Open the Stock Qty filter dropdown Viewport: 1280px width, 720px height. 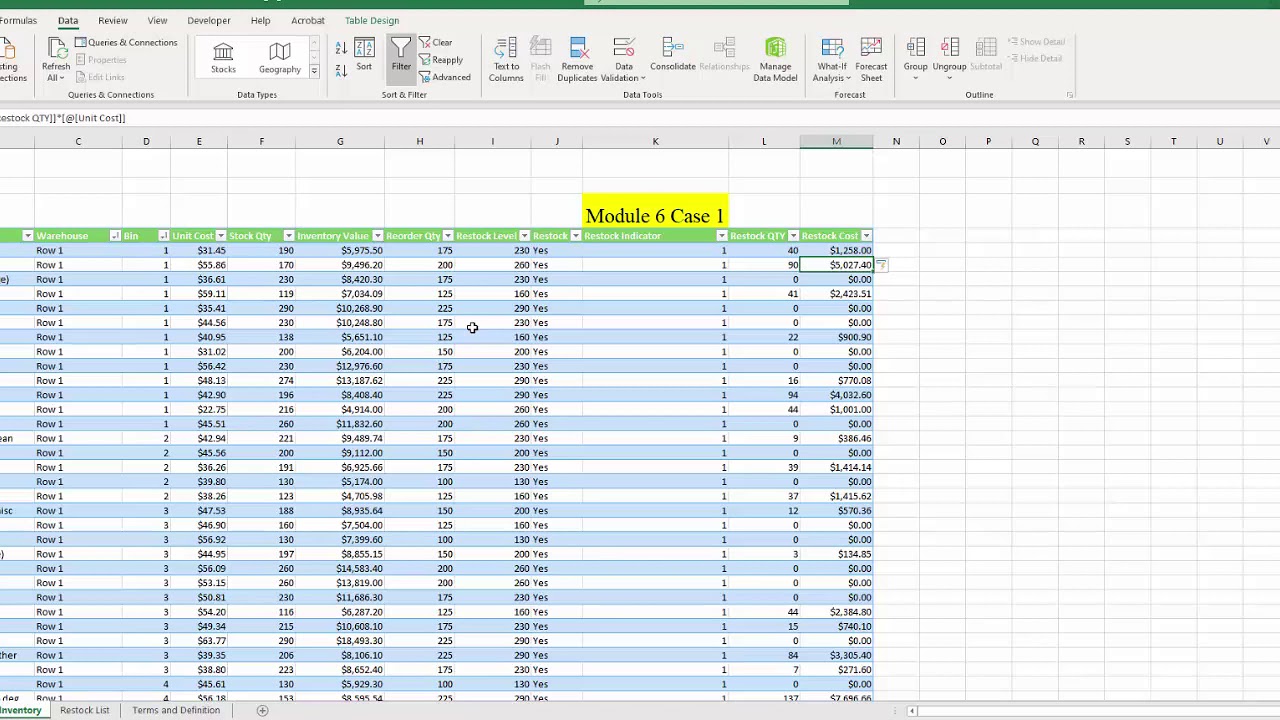(288, 236)
